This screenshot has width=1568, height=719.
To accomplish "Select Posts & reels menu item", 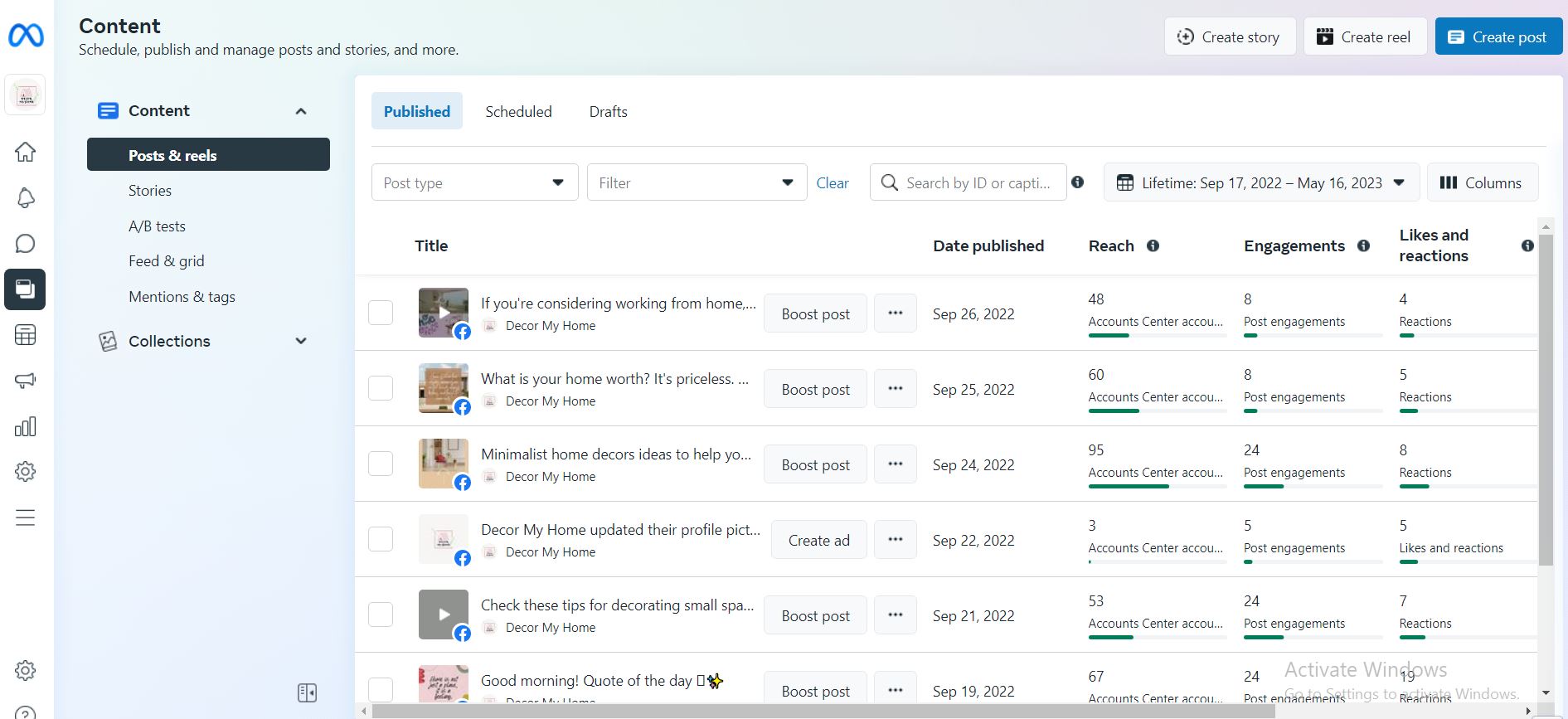I will click(208, 155).
